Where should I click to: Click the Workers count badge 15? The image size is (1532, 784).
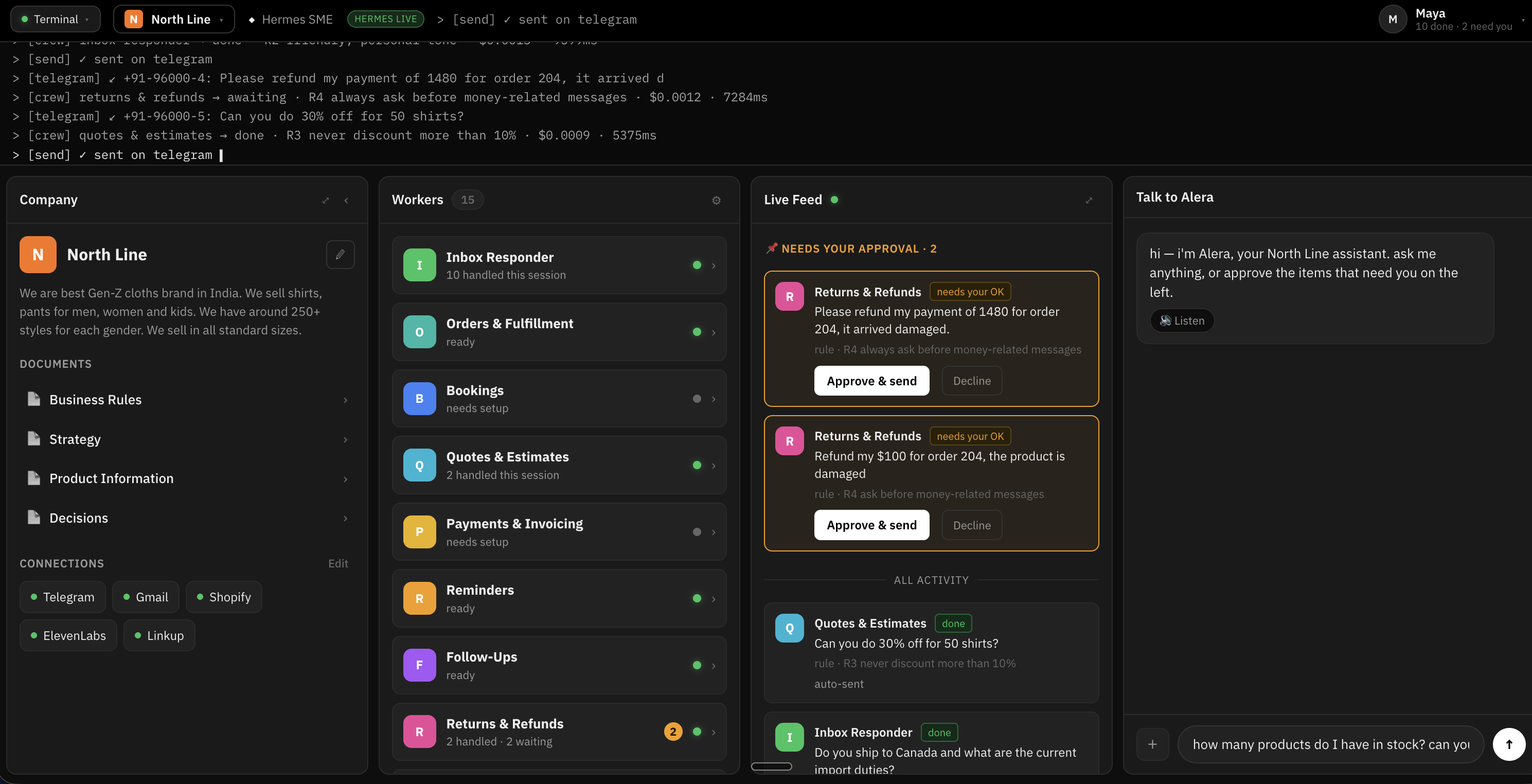click(468, 200)
